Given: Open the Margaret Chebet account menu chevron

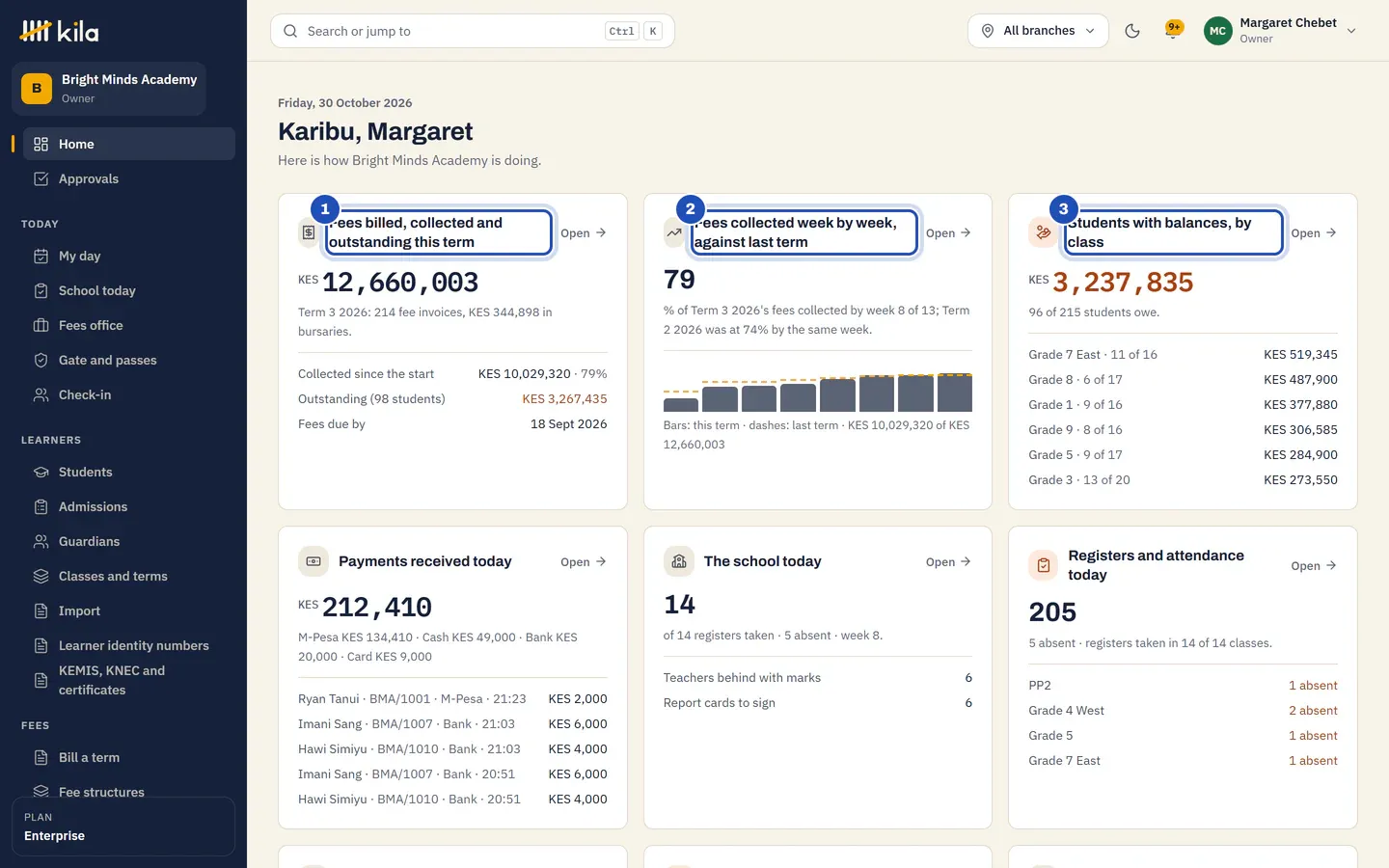Looking at the screenshot, I should click(1351, 31).
